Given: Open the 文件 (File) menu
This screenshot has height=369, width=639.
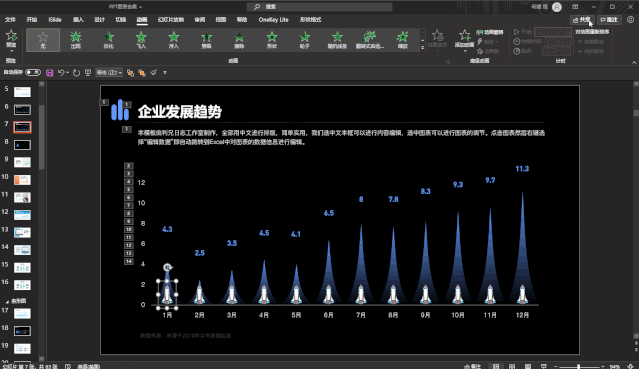Looking at the screenshot, I should point(10,20).
